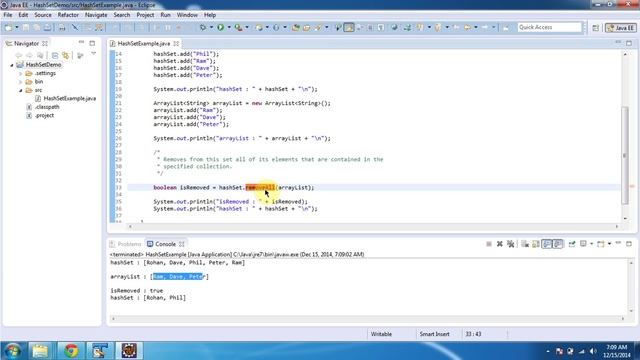Viewport: 640px width, 360px height.
Task: Click the Windows Start button
Action: pos(12,351)
